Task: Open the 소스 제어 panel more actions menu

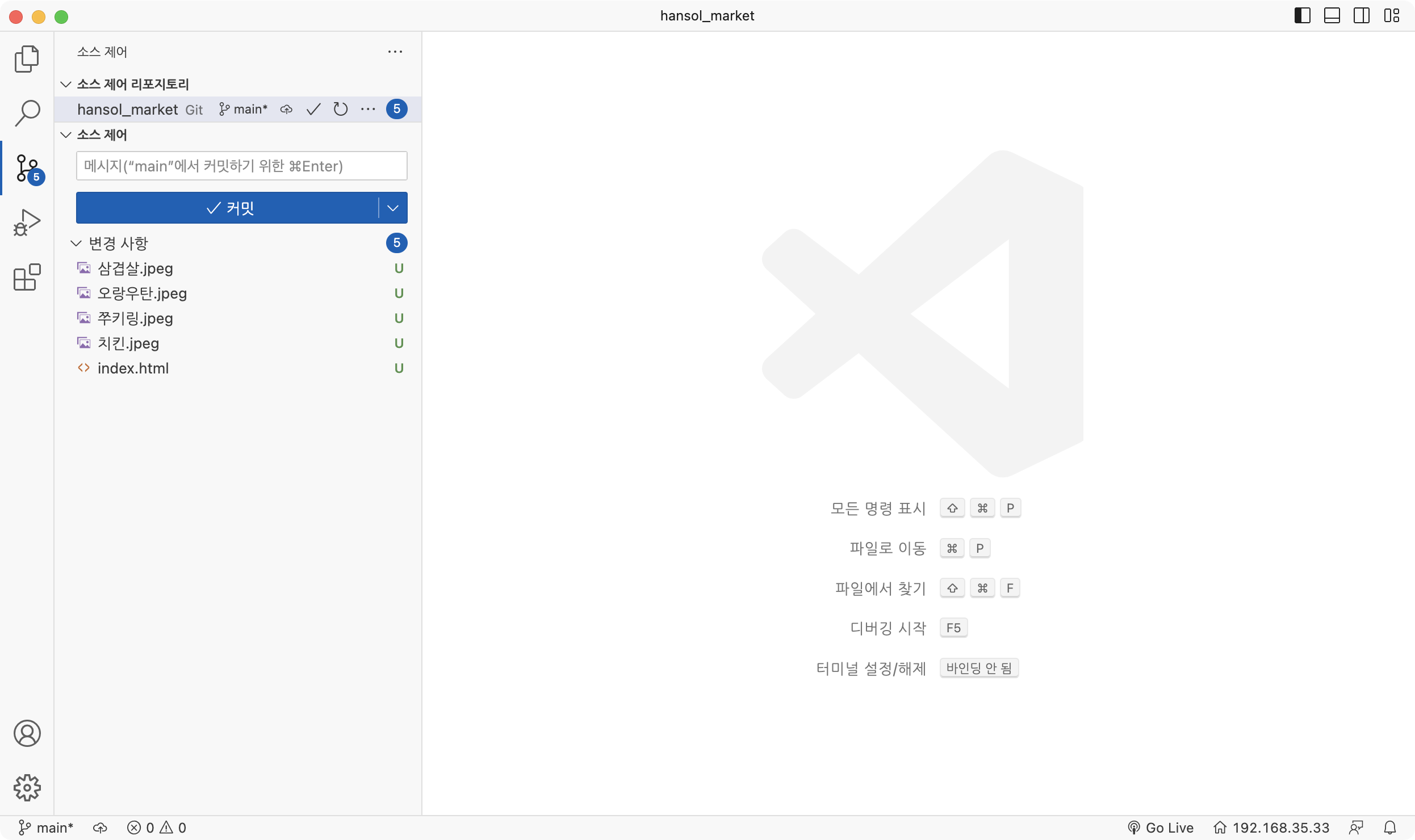Action: [x=395, y=52]
